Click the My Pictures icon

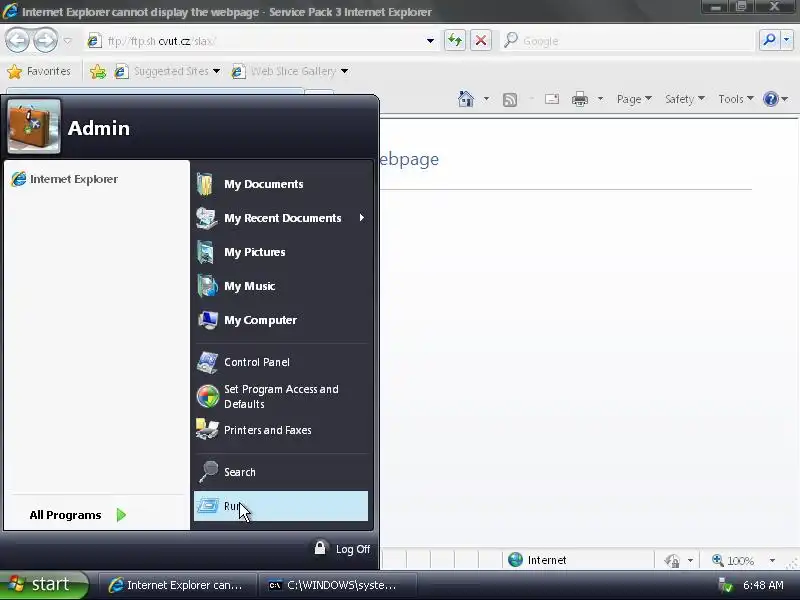[206, 252]
